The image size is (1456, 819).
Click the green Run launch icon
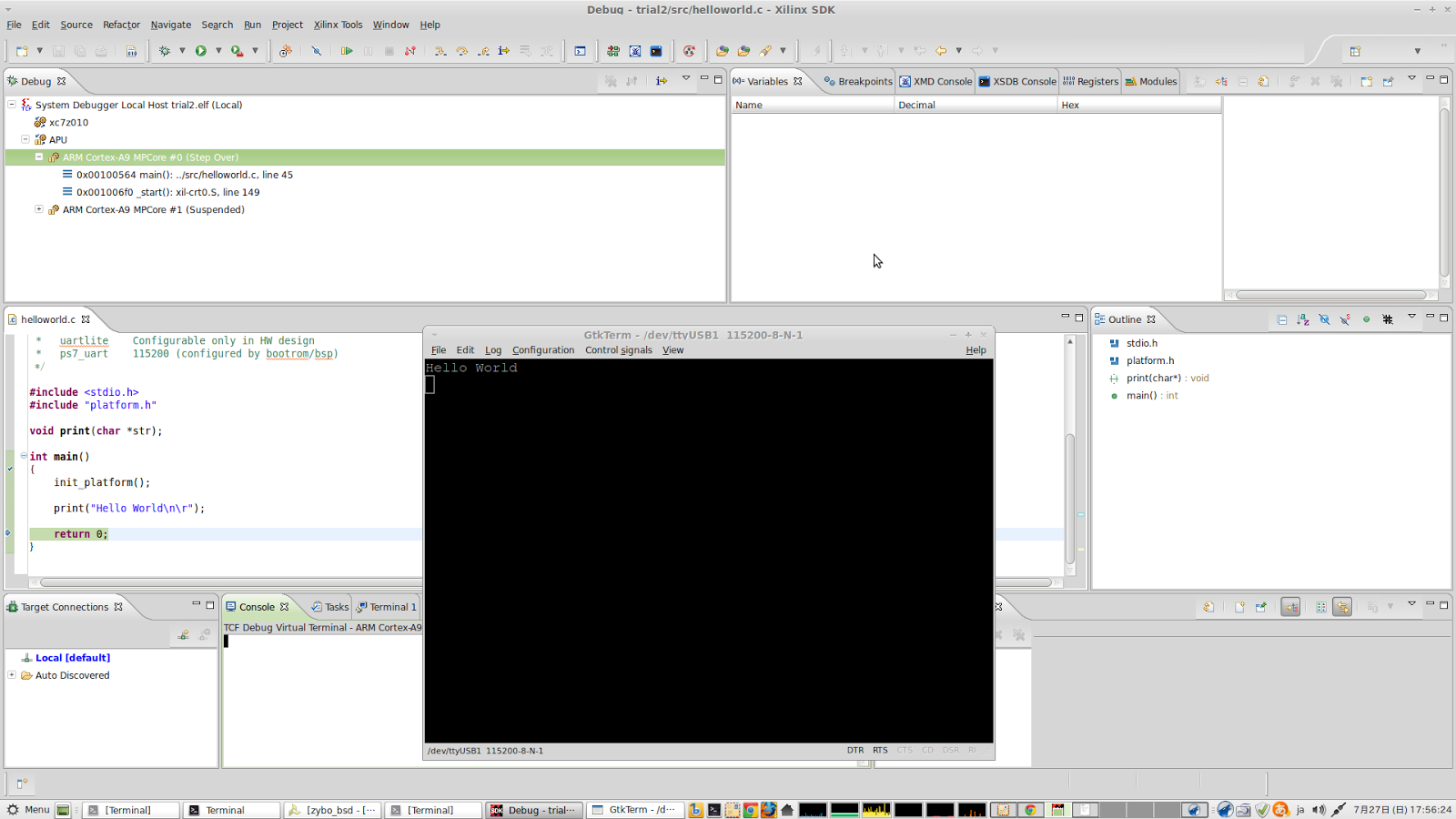click(x=201, y=51)
